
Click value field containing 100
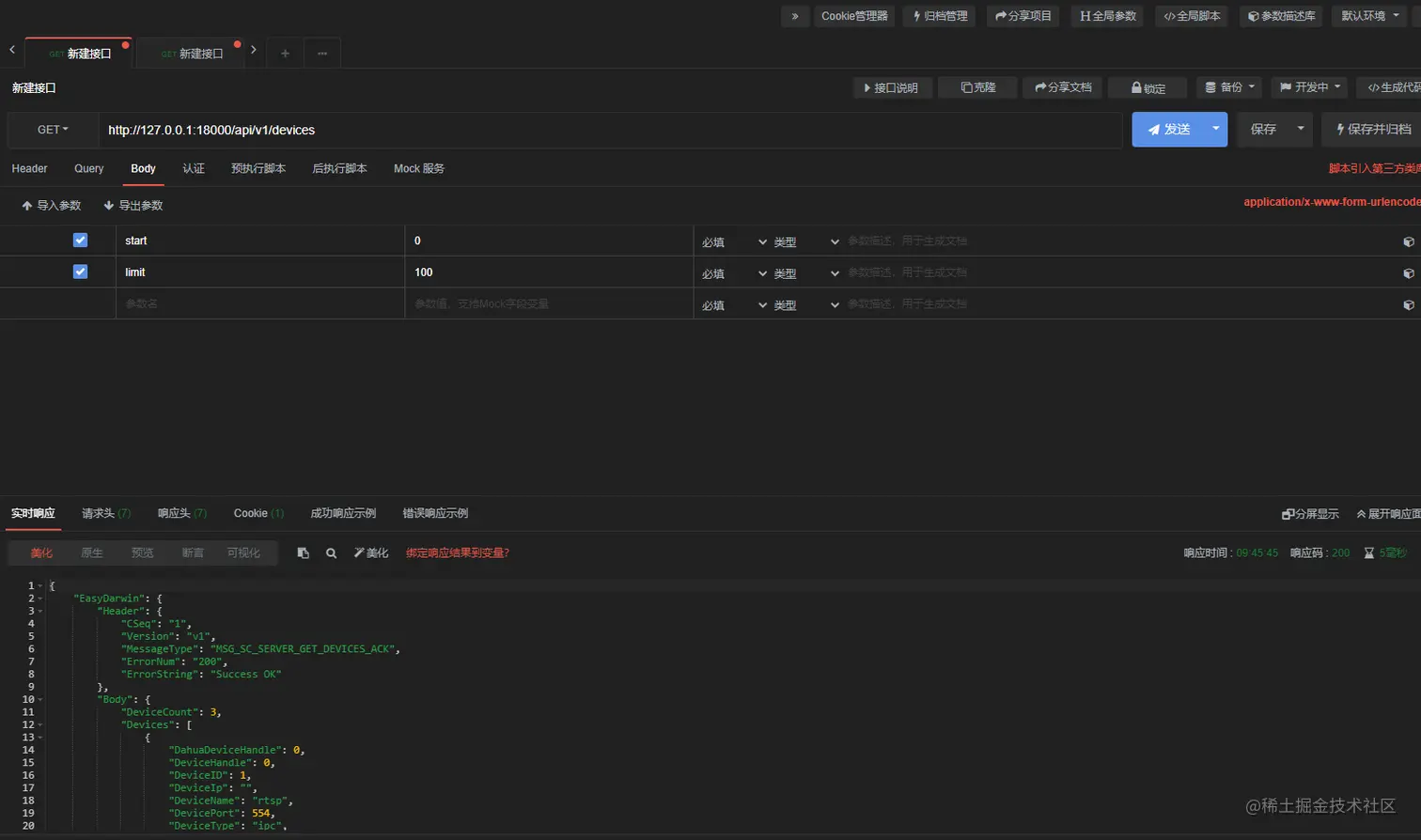549,272
